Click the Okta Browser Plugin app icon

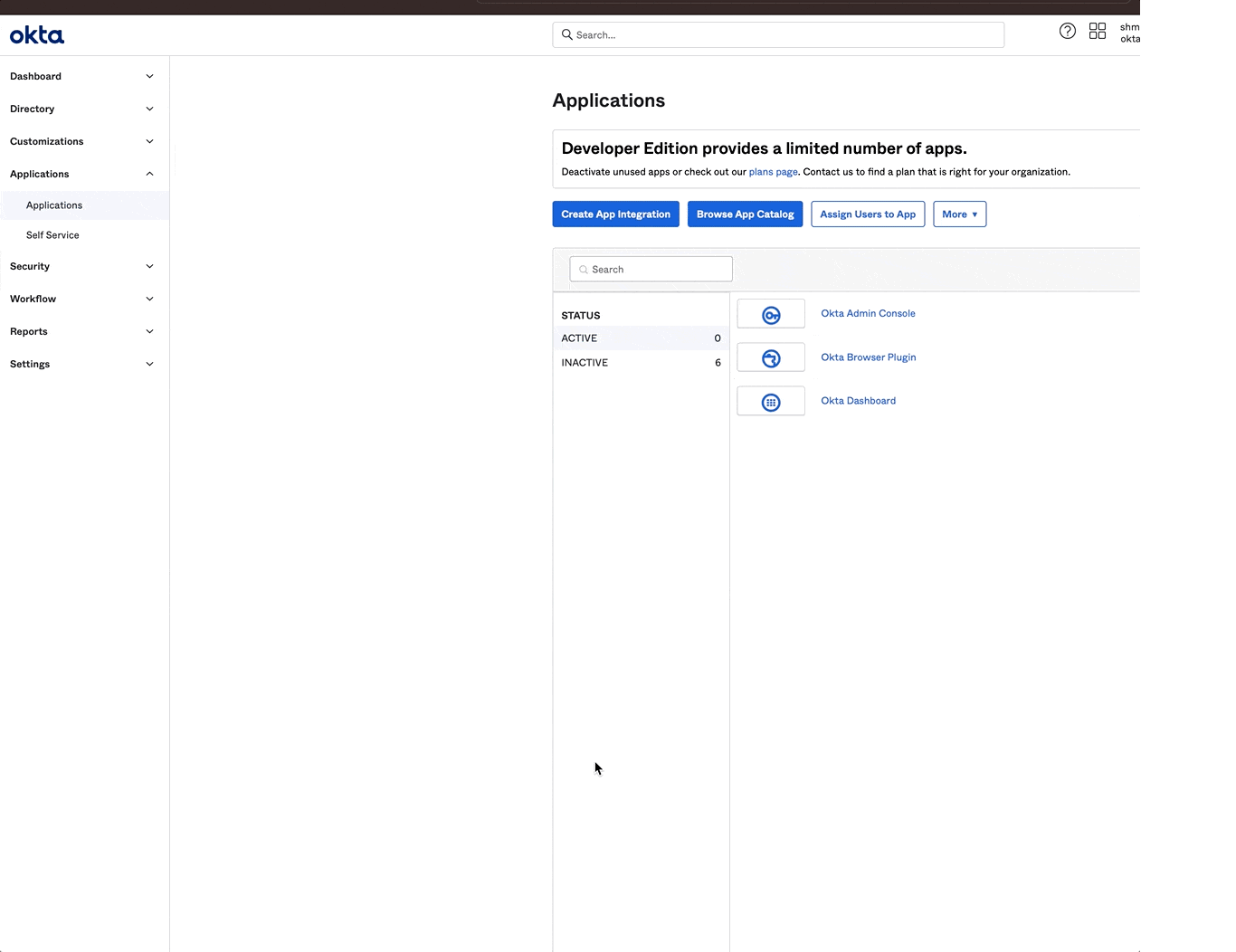(x=771, y=357)
